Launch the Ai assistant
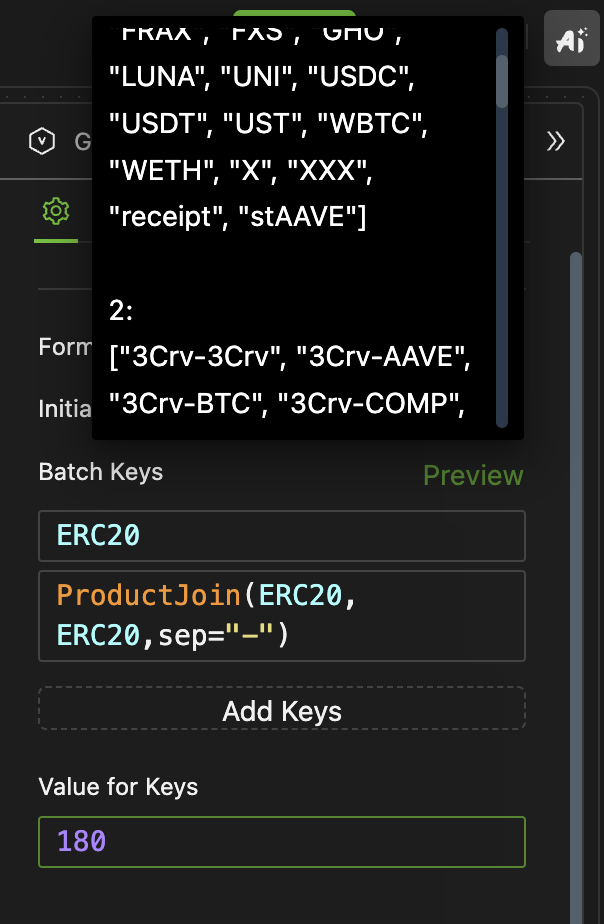Screen dimensions: 604x924 click(x=571, y=38)
